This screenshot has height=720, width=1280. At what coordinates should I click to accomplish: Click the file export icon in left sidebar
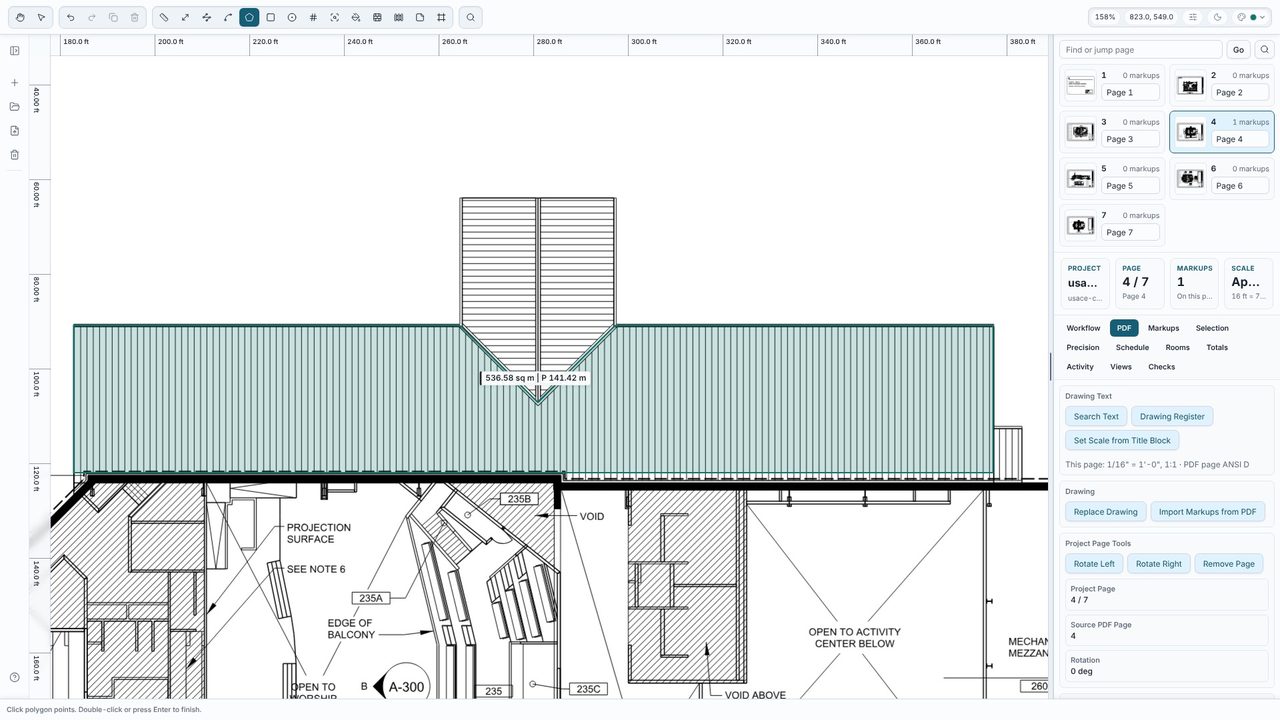(15, 131)
